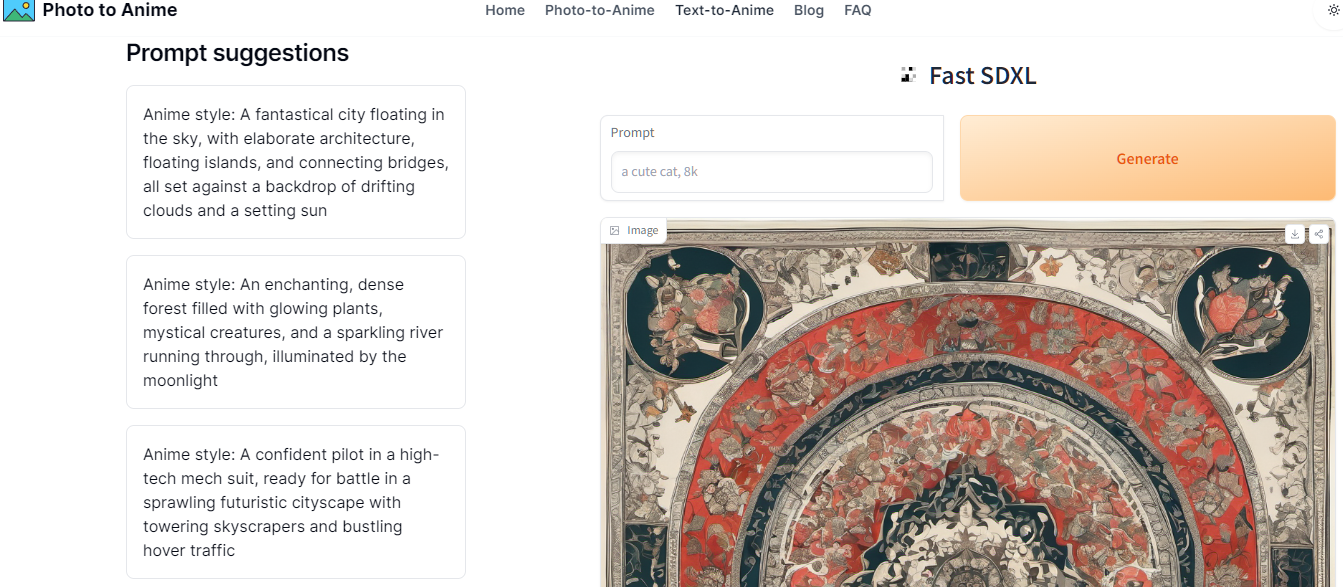This screenshot has height=587, width=1343.
Task: Click the Photo to Anime site title
Action: tap(110, 11)
